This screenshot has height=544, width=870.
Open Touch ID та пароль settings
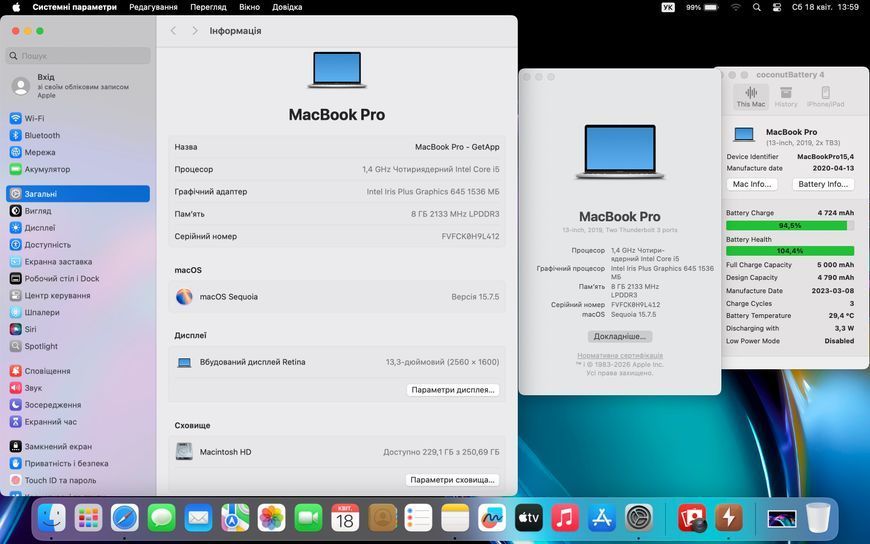[x=53, y=480]
